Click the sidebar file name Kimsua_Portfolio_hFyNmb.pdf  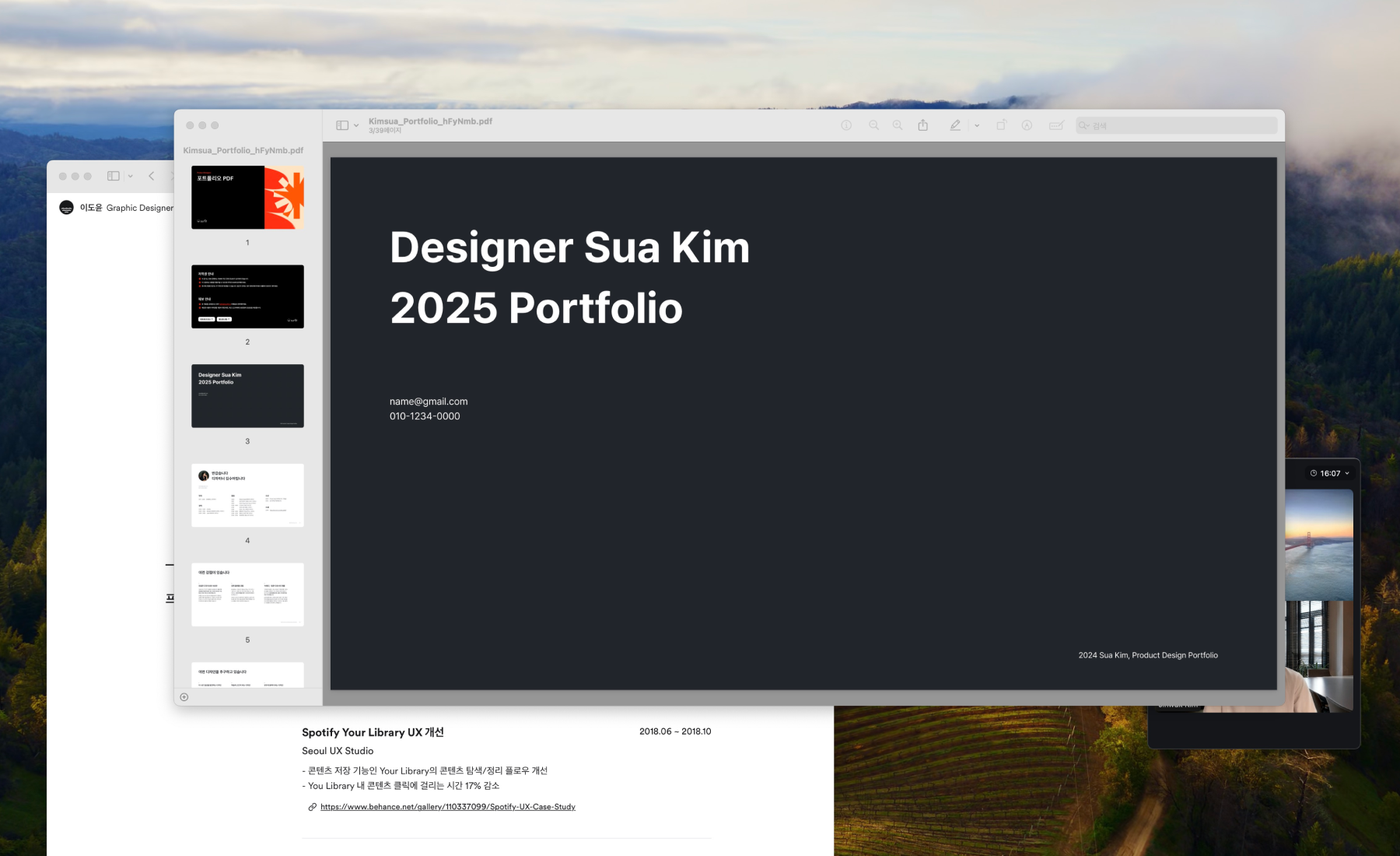pyautogui.click(x=243, y=150)
